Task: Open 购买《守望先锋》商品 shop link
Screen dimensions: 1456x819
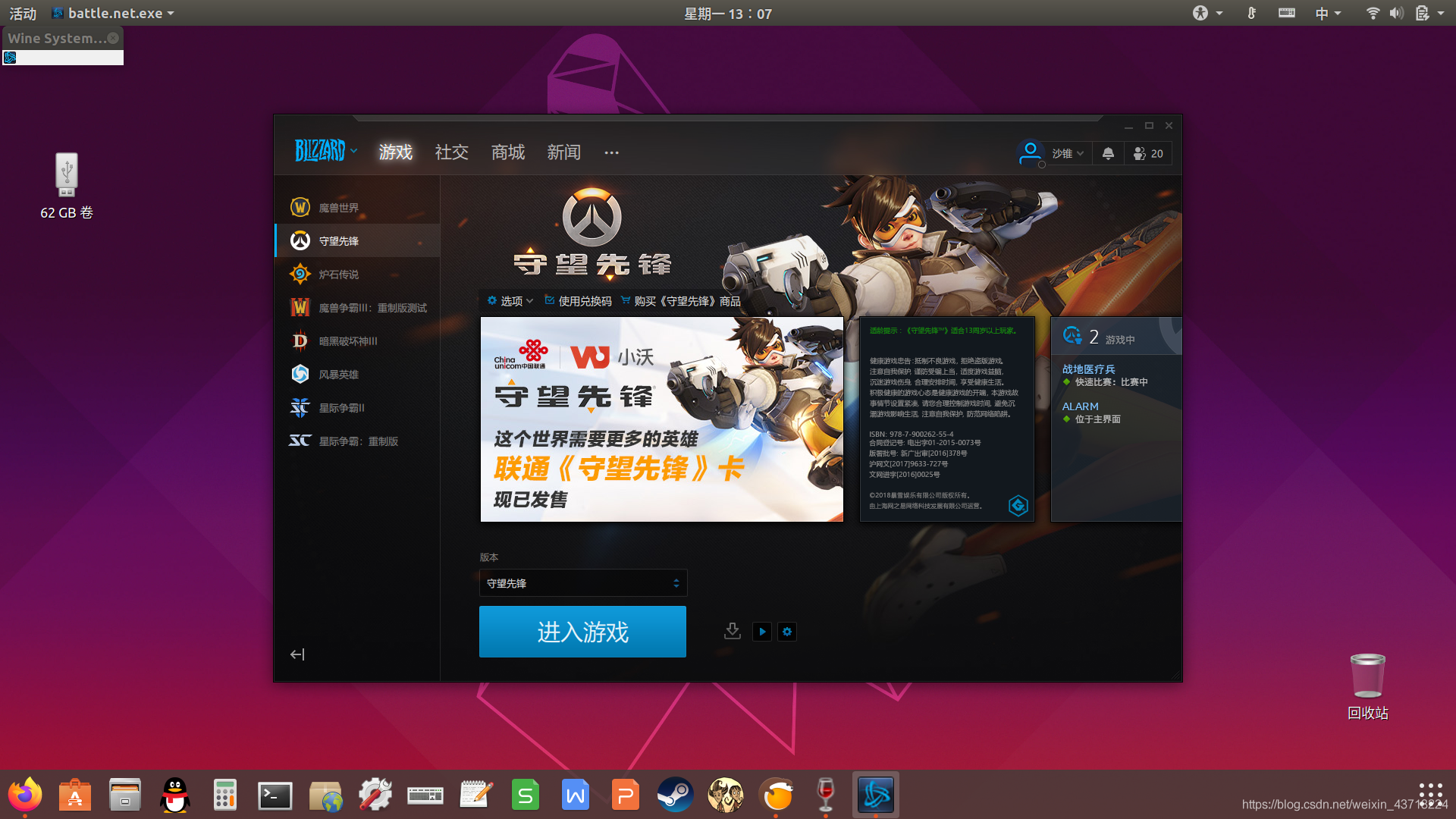Action: (680, 301)
